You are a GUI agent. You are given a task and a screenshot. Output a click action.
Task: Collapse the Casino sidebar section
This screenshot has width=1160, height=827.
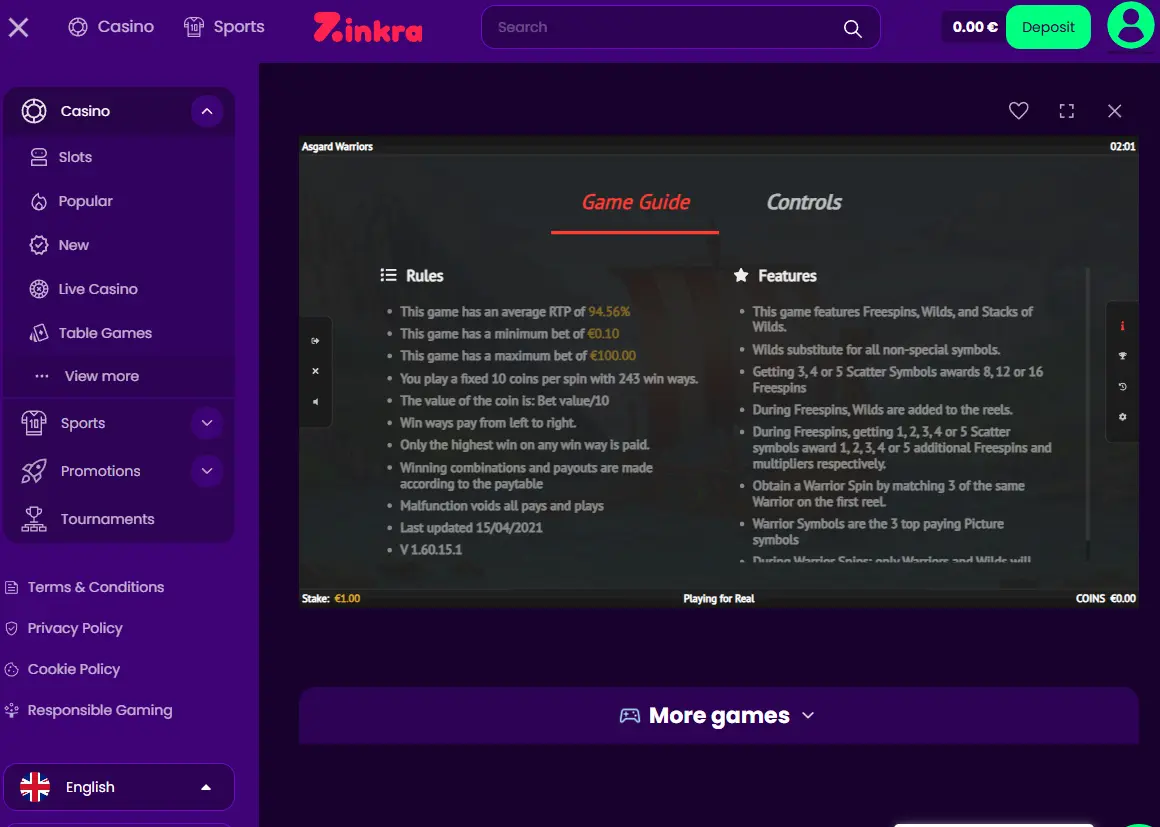[x=207, y=111]
